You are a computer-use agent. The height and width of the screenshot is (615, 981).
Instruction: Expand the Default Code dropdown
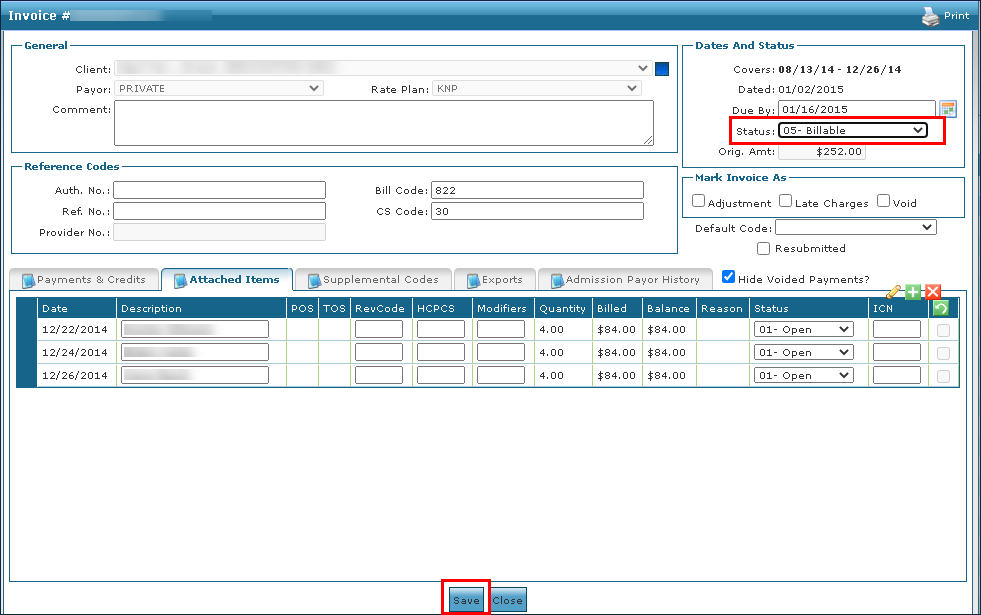pos(855,228)
